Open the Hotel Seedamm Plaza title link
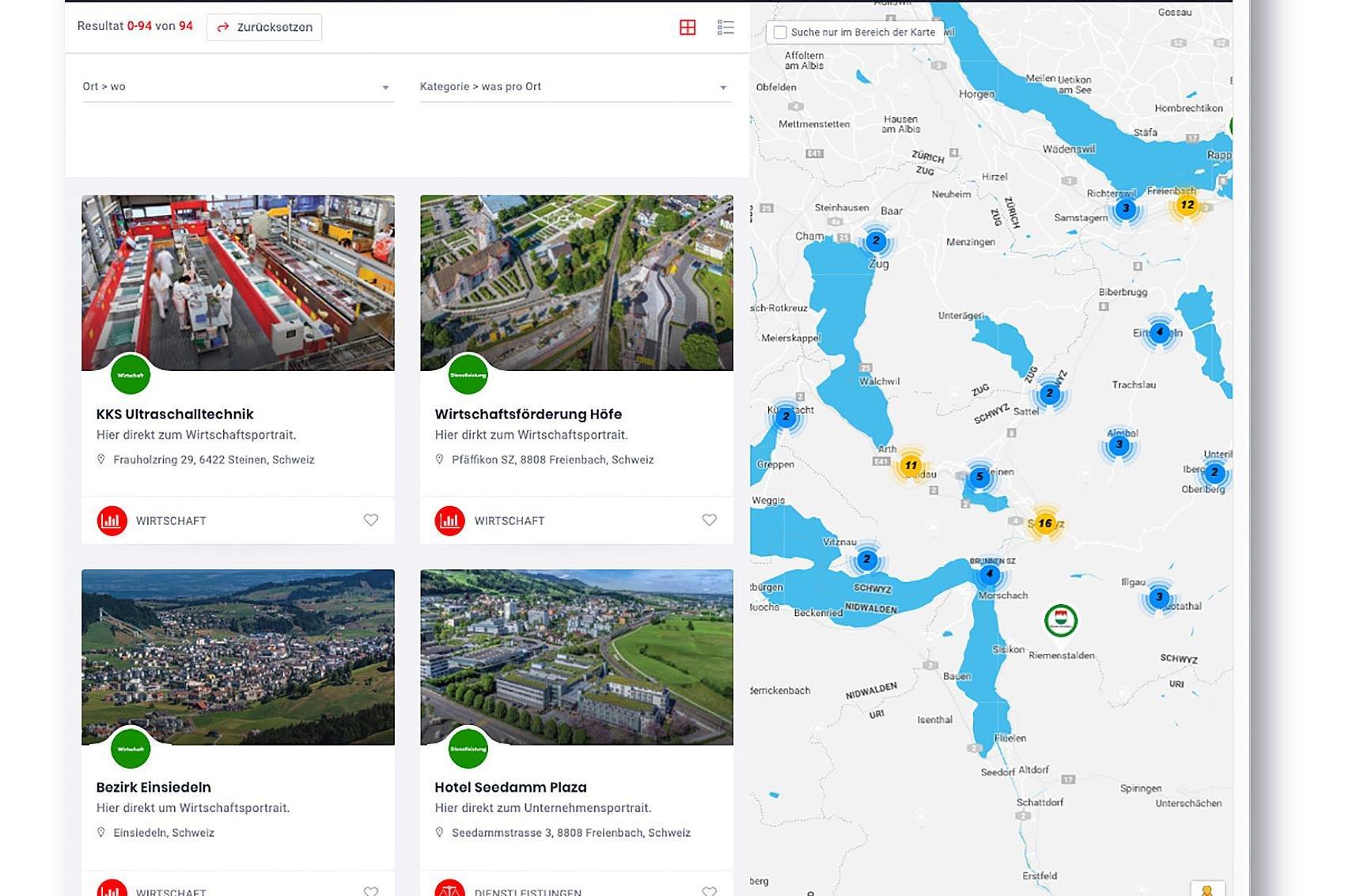This screenshot has height=896, width=1345. (x=510, y=787)
